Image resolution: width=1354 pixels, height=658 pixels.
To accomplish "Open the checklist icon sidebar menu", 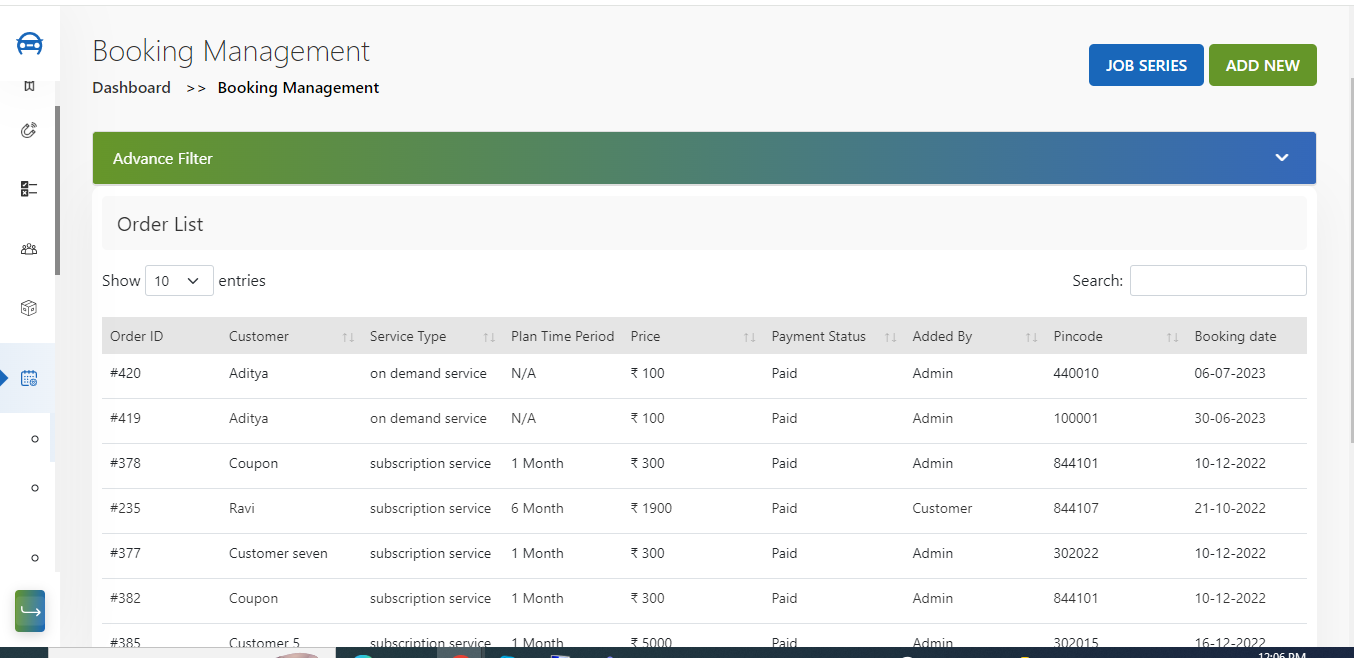I will click(x=29, y=189).
